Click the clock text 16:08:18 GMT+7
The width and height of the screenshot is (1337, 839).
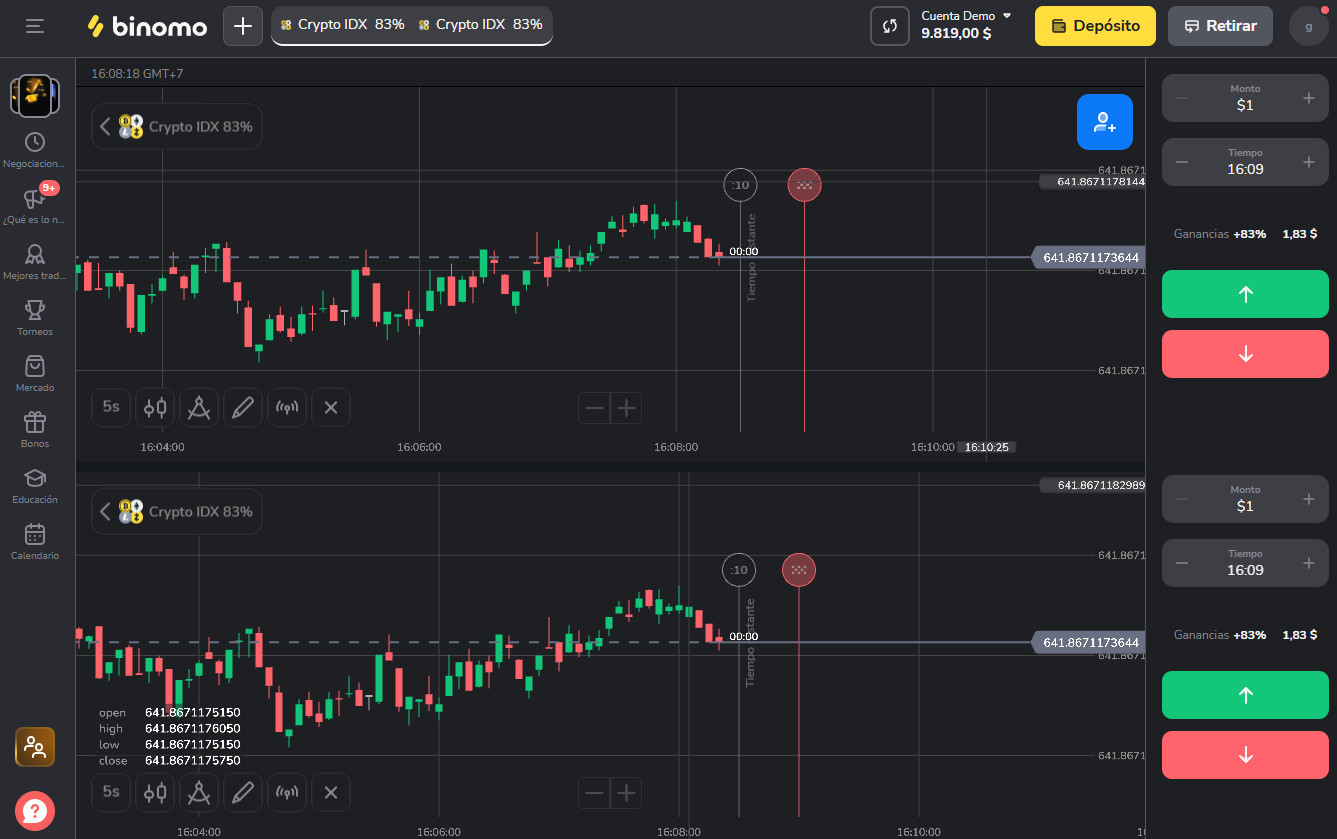coord(137,74)
